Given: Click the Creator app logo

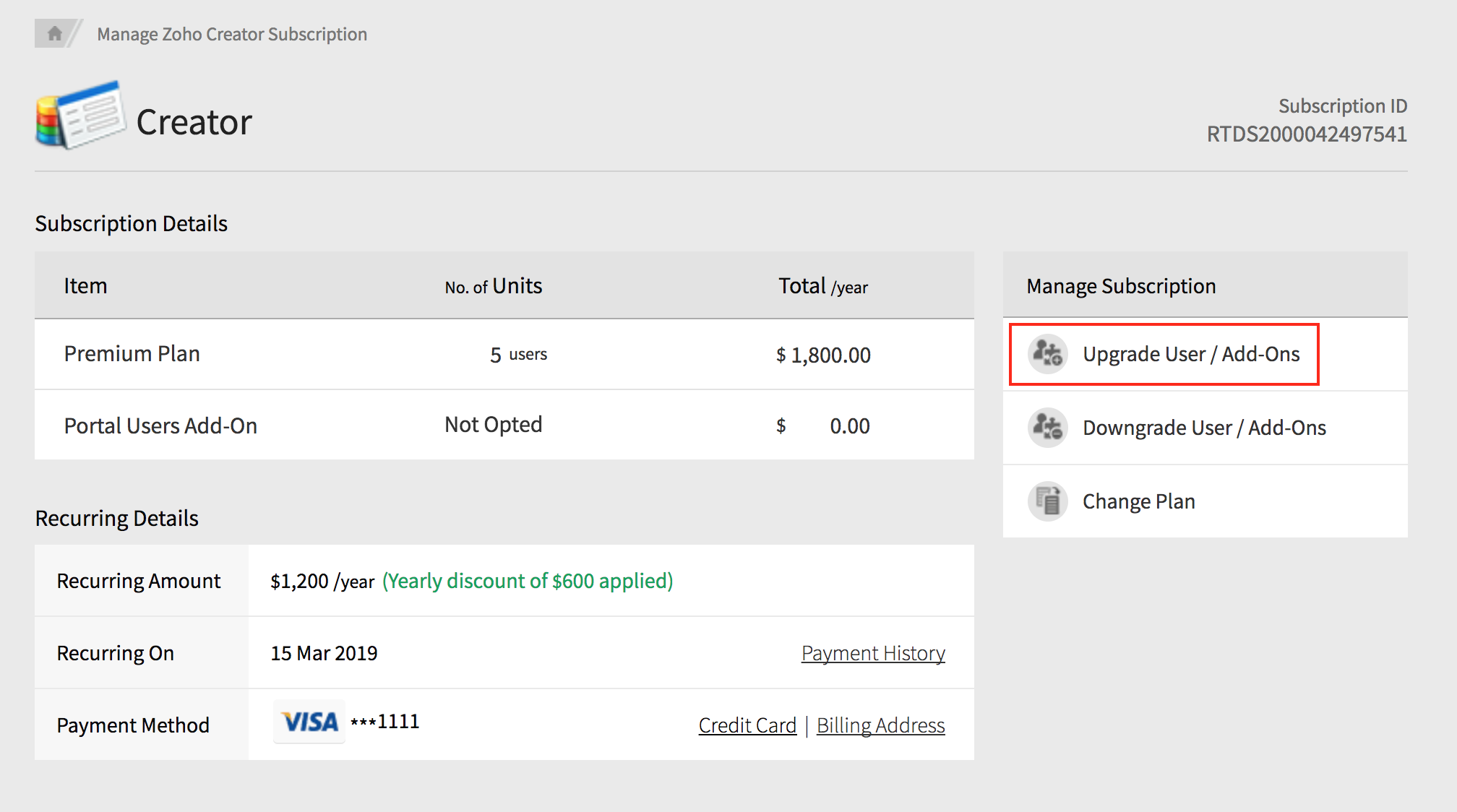Looking at the screenshot, I should (x=81, y=115).
